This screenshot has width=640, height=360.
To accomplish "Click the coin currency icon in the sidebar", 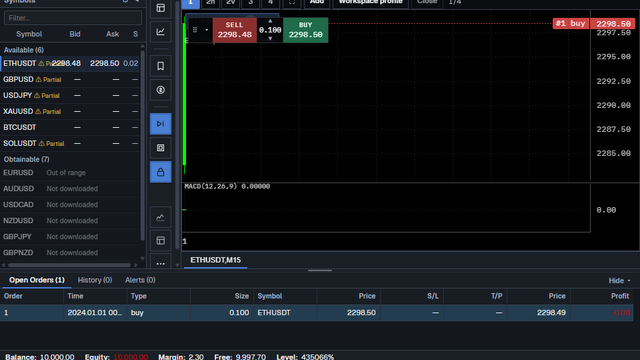I will click(160, 90).
